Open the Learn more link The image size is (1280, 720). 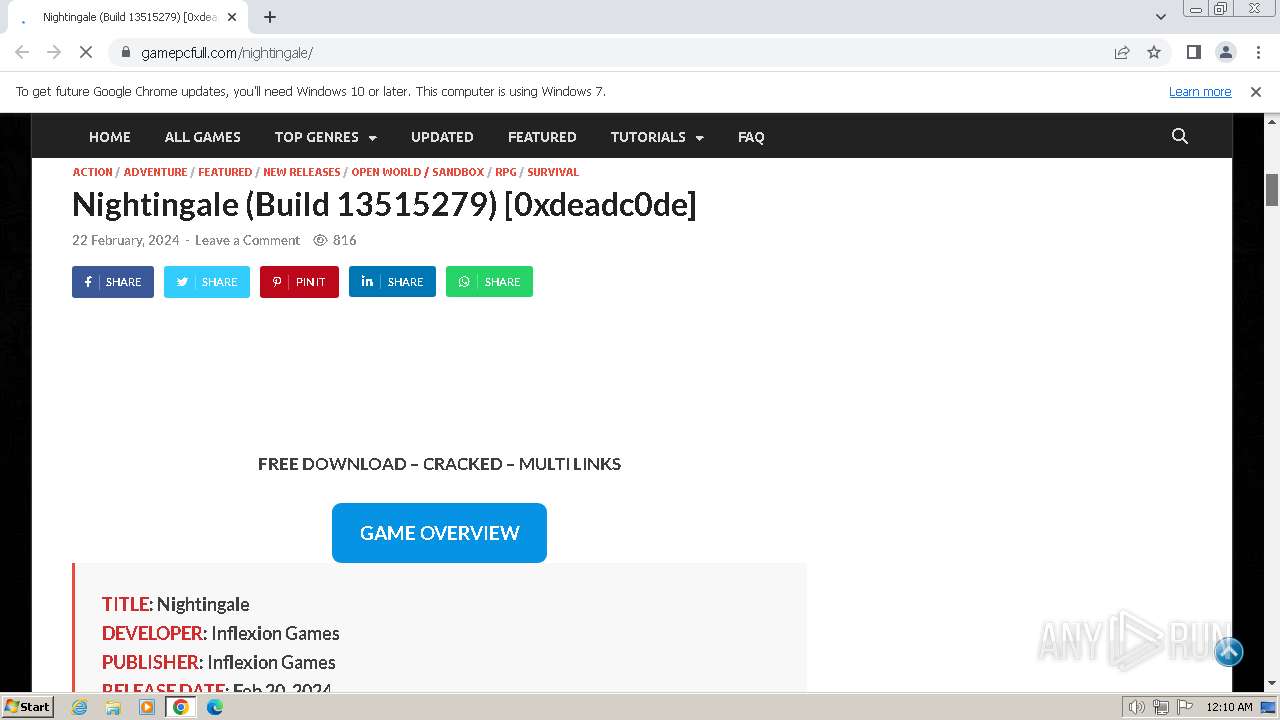coord(1200,92)
